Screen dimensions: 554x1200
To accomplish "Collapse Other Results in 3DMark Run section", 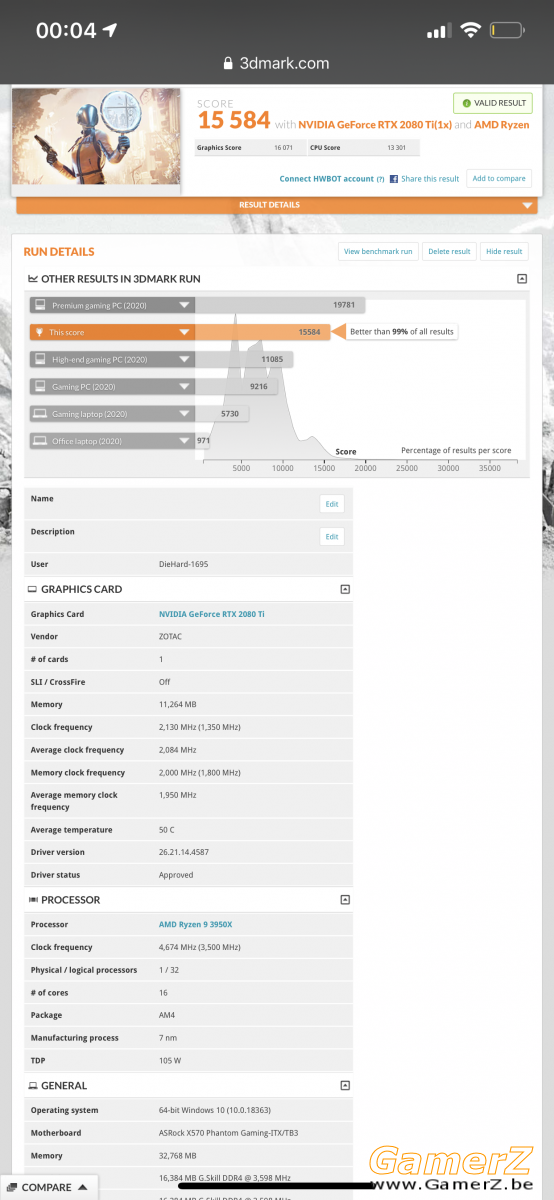I will [x=522, y=279].
